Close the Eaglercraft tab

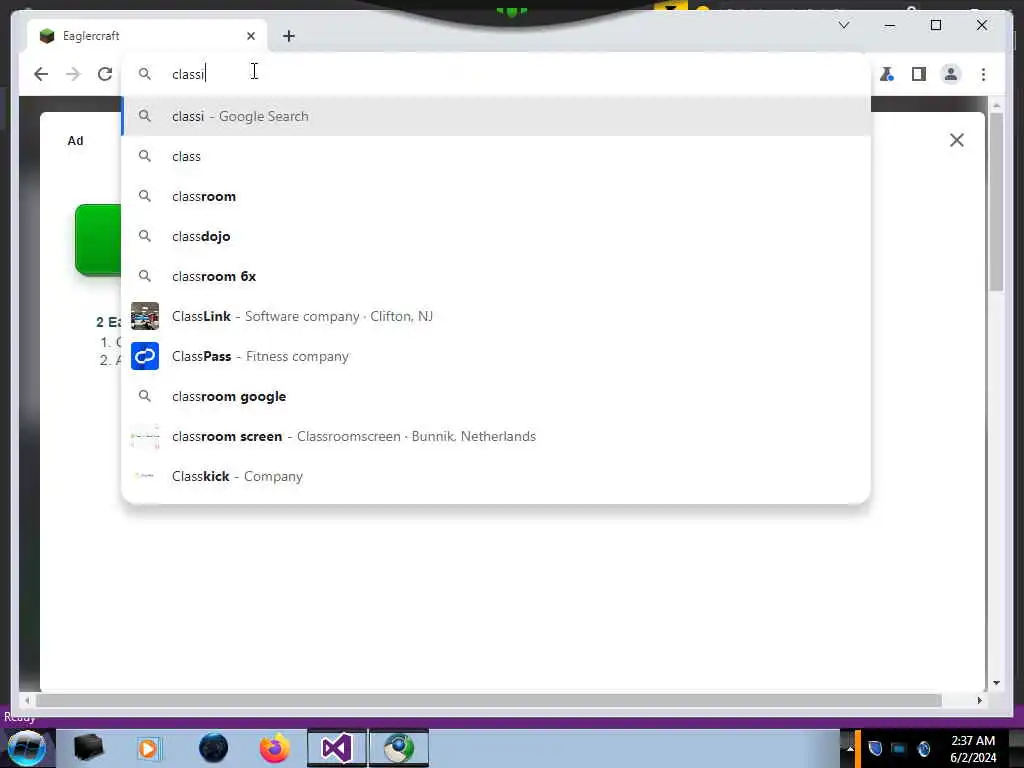pos(251,36)
